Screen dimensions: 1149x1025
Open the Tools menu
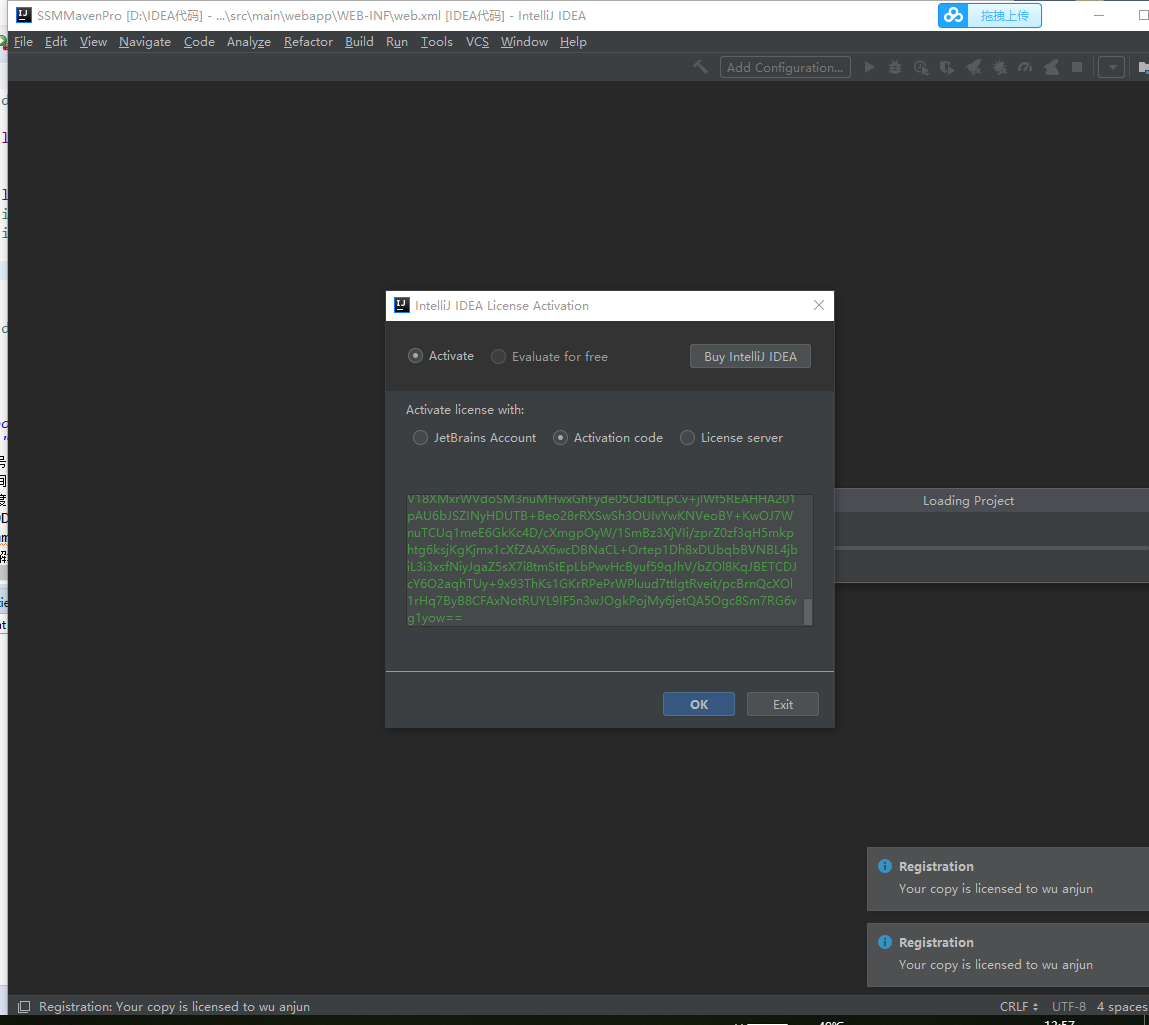pos(437,42)
